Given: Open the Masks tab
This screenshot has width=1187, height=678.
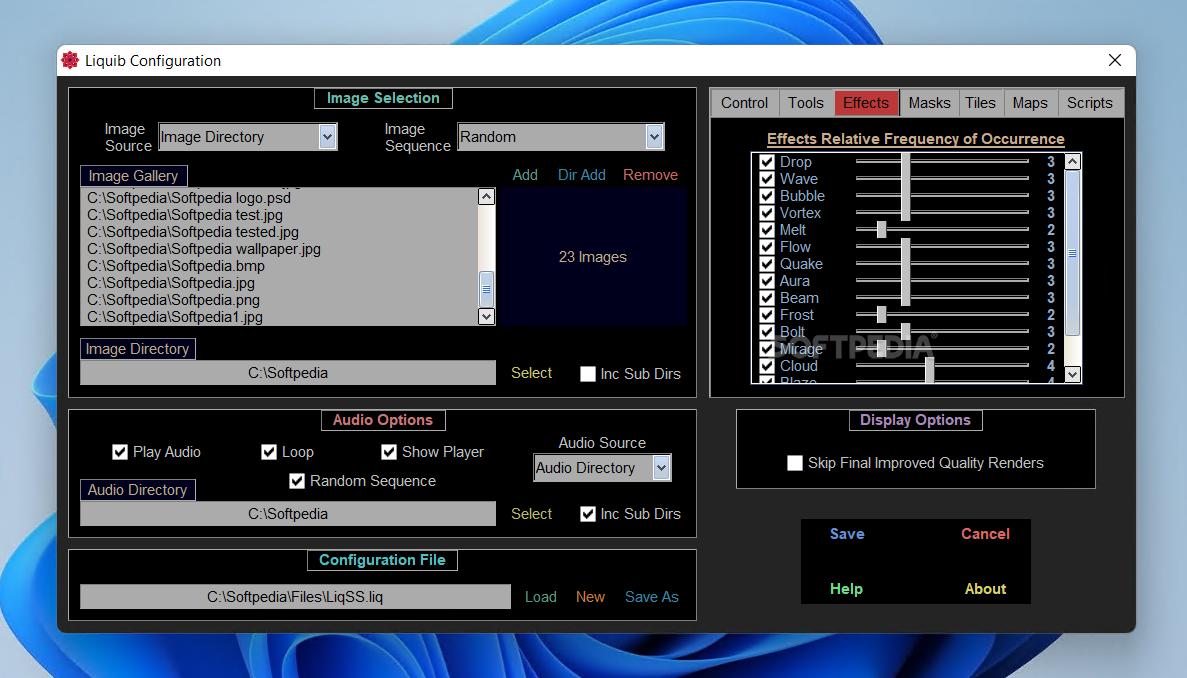Looking at the screenshot, I should click(x=929, y=103).
